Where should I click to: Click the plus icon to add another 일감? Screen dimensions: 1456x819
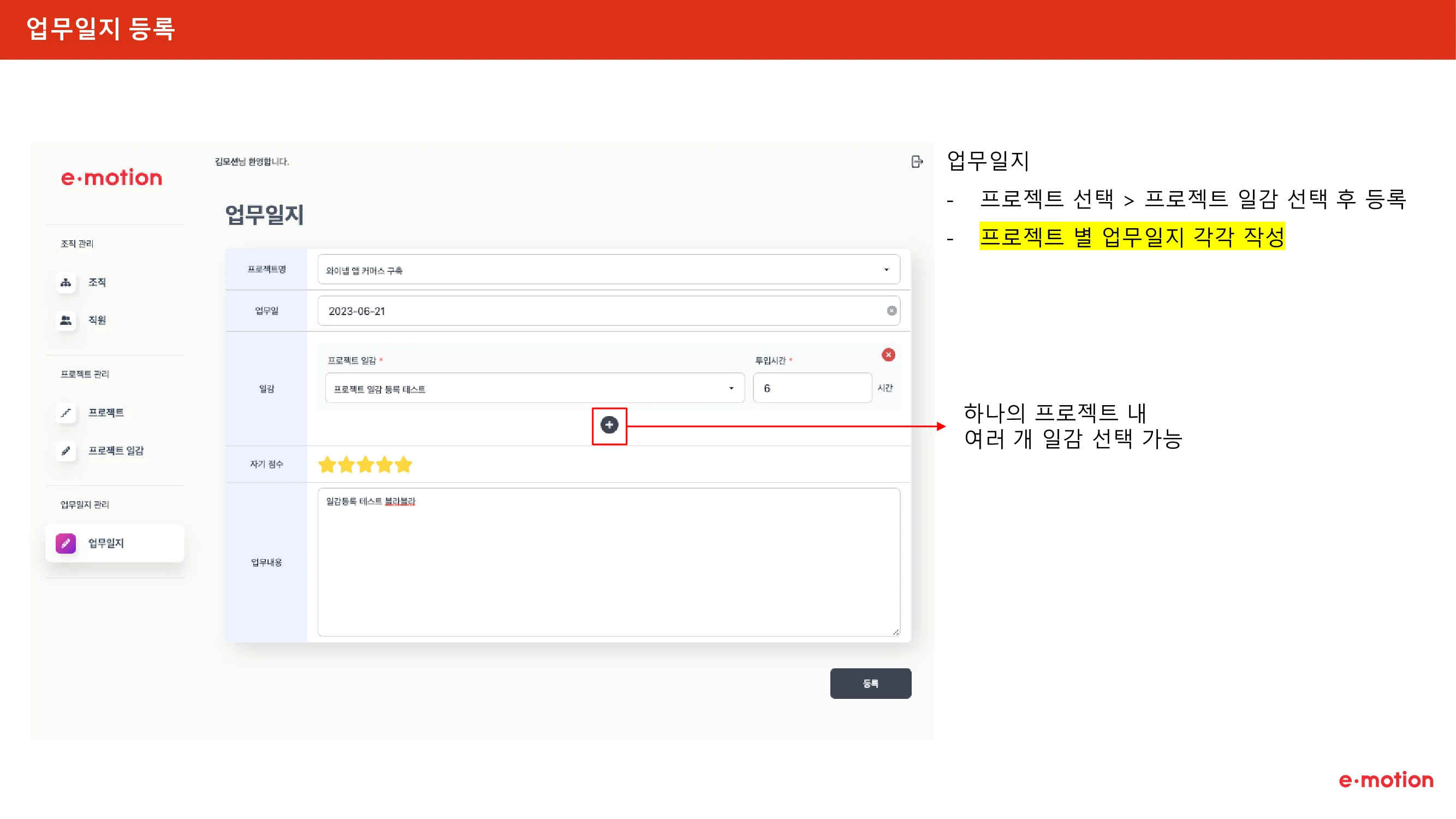click(609, 424)
